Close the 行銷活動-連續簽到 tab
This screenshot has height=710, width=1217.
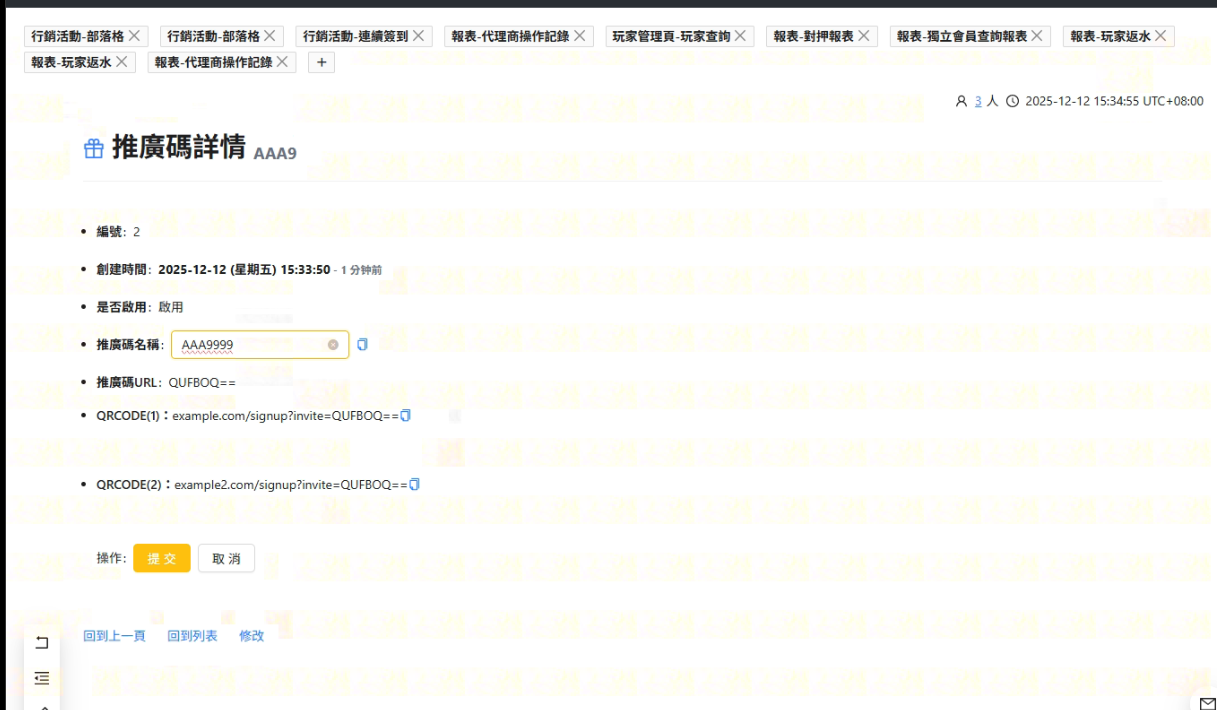click(x=418, y=36)
